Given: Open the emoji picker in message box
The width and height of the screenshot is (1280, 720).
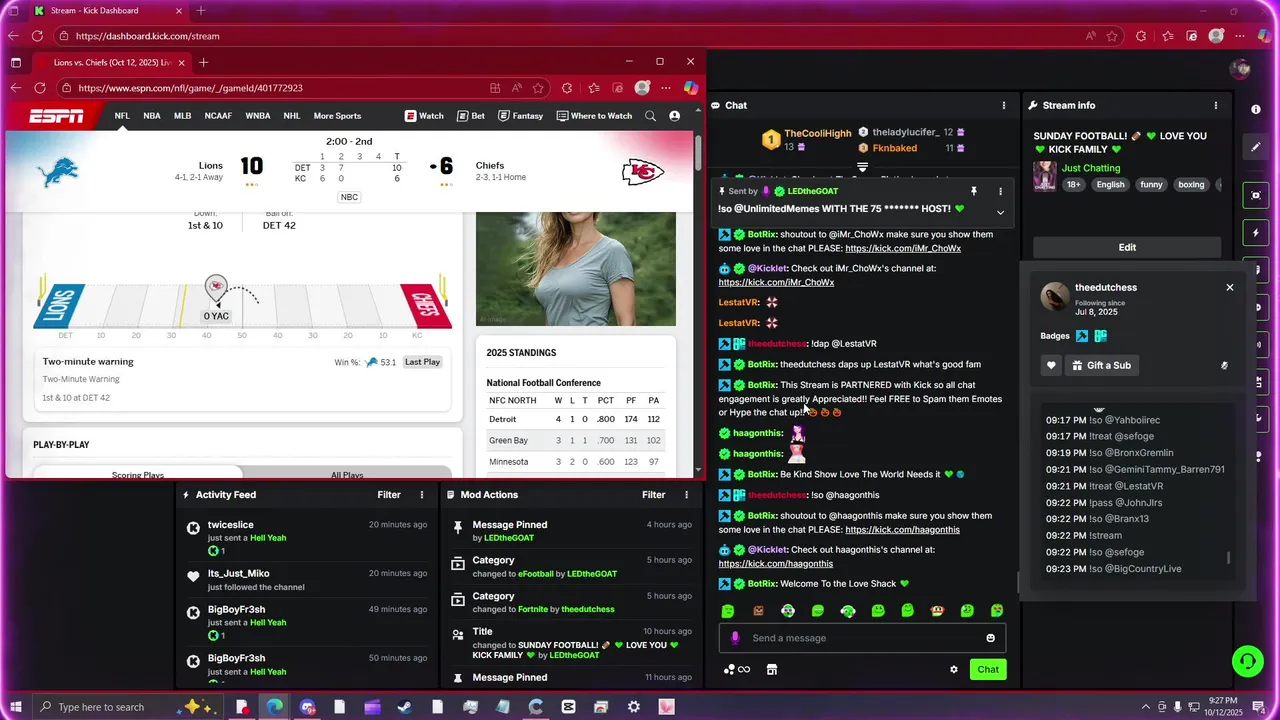Looking at the screenshot, I should [x=990, y=638].
